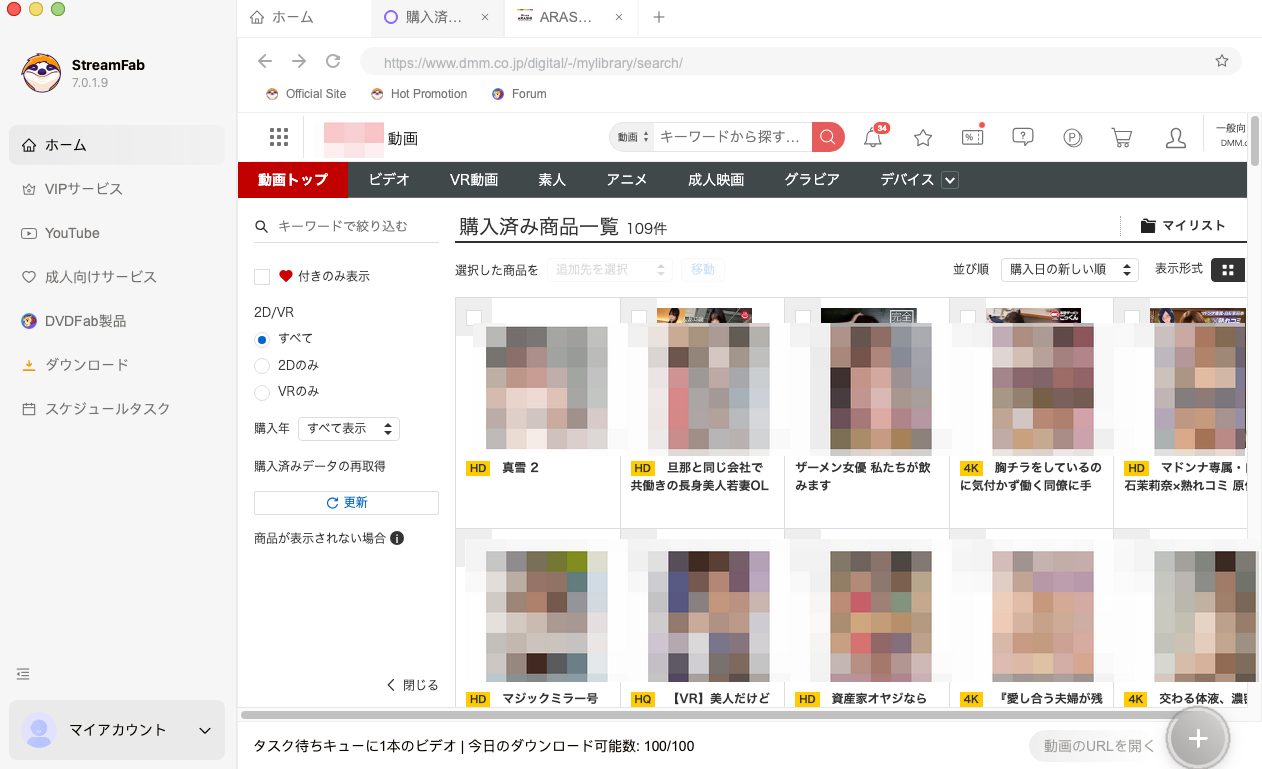Open the 動画 search category selector
1262x769 pixels.
[633, 137]
